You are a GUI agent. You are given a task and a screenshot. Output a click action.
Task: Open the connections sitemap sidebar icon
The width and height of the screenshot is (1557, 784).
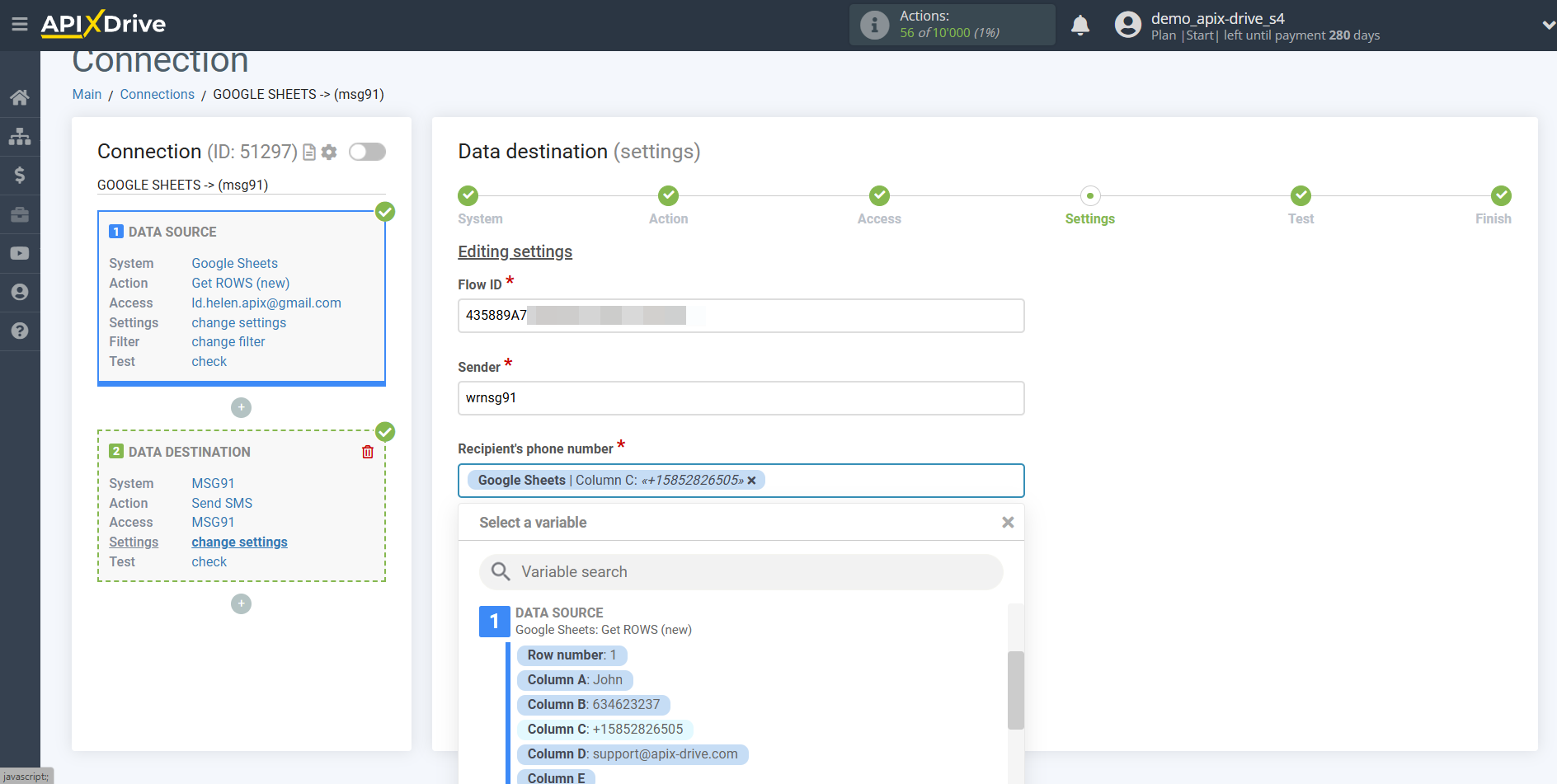(20, 136)
